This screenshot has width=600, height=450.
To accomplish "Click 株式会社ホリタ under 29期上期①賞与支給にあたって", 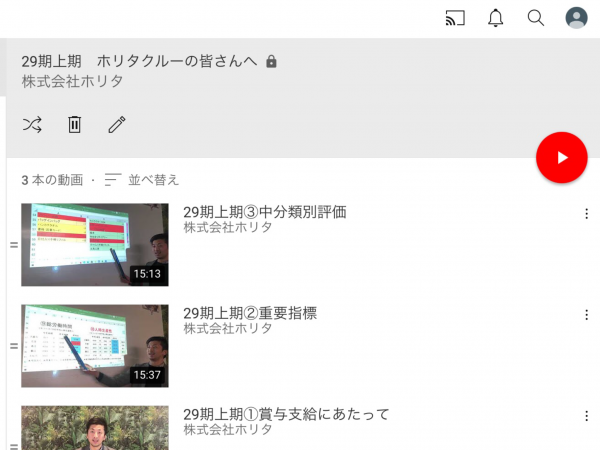I will (x=228, y=429).
